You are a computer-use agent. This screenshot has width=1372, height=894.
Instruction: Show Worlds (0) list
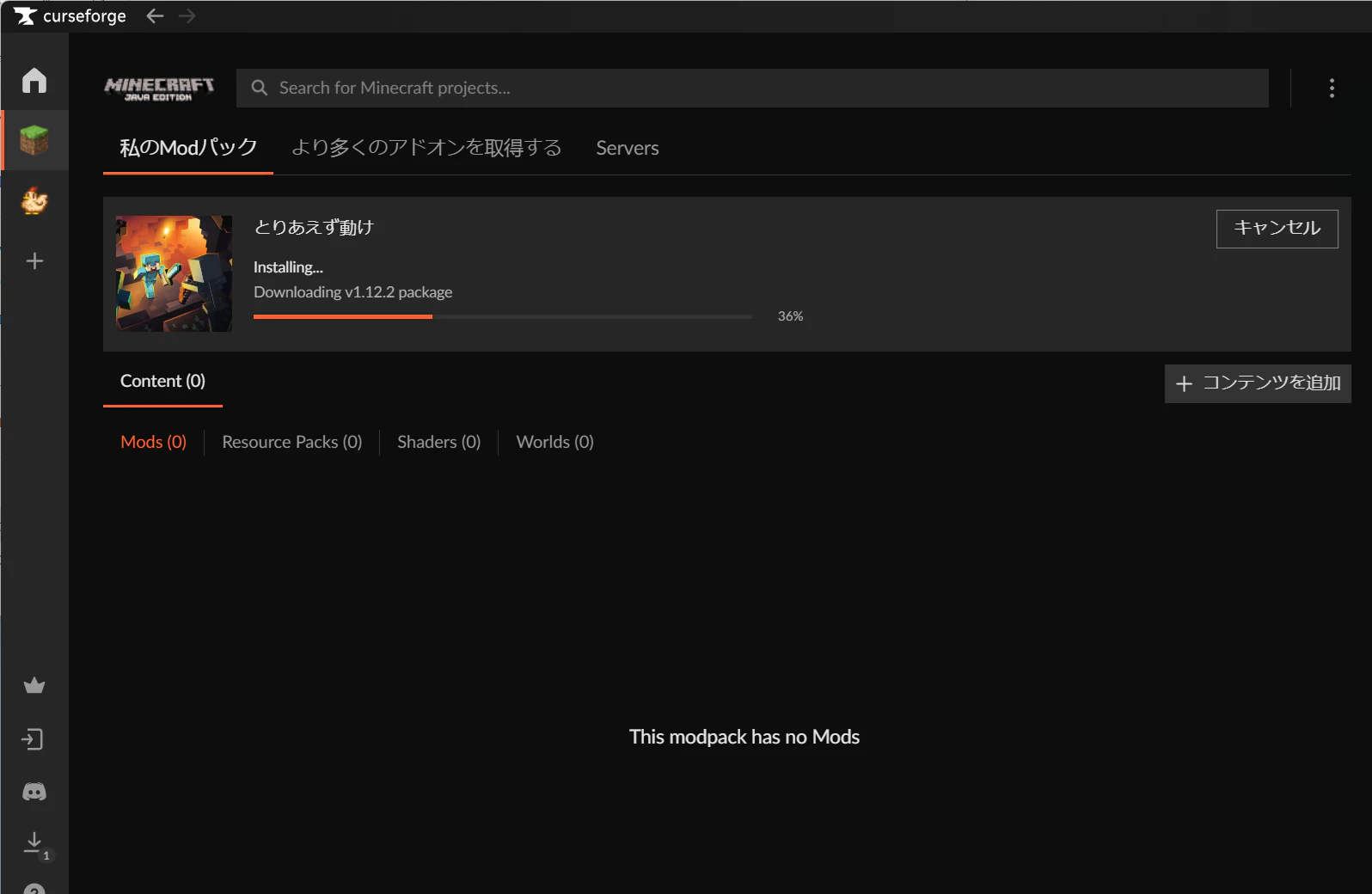[554, 442]
